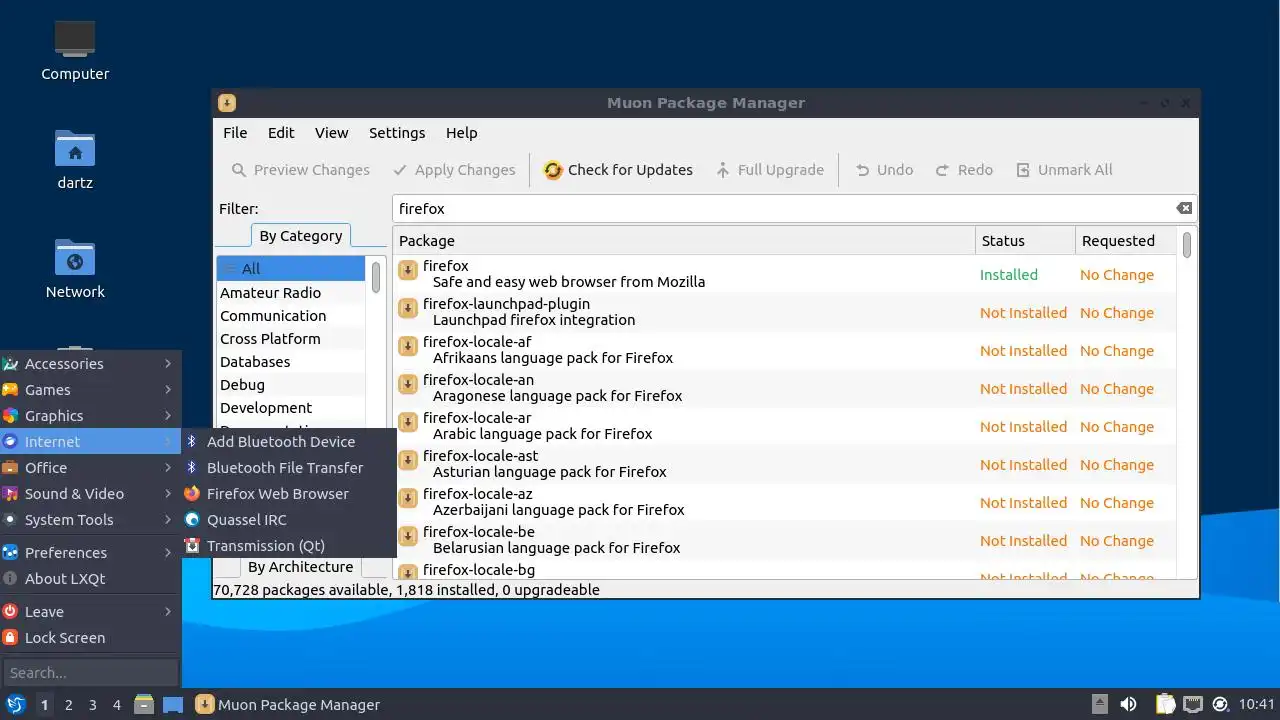Launch Transmission (Qt) from the submenu
Viewport: 1280px width, 720px height.
point(289,546)
